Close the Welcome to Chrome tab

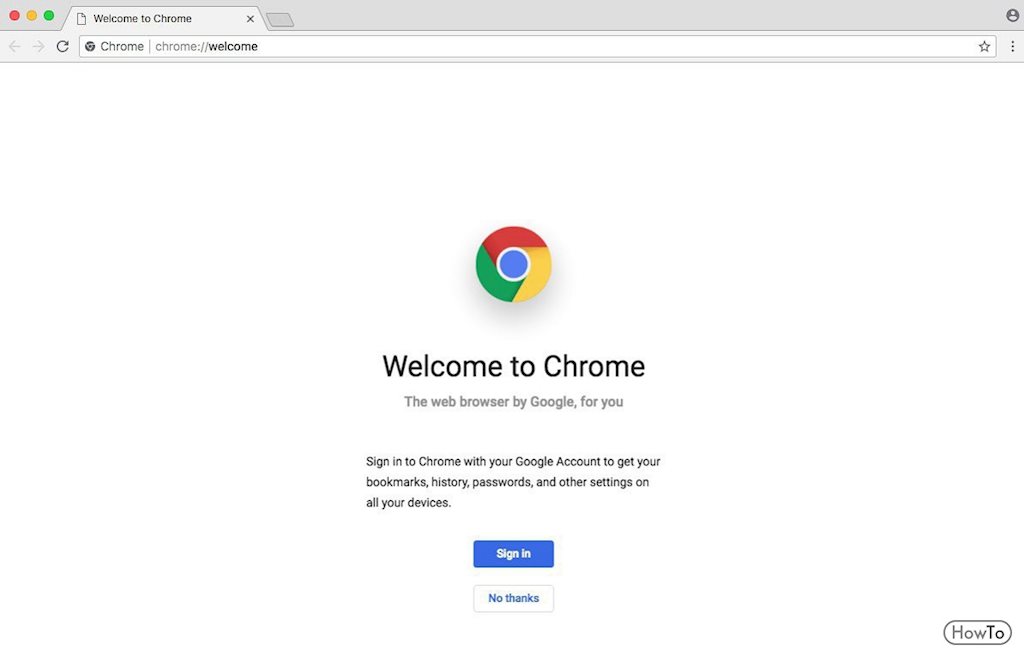pyautogui.click(x=250, y=19)
